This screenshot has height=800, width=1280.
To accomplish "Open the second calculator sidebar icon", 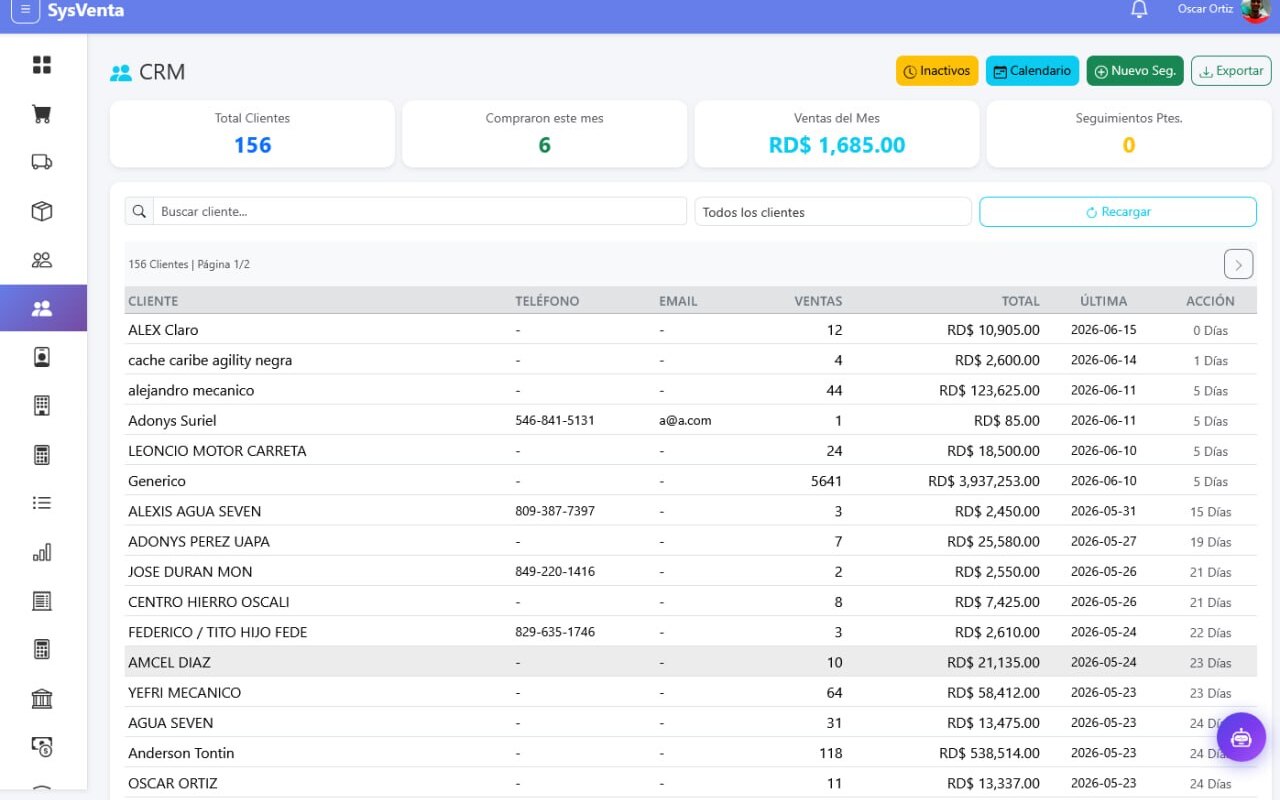I will (x=42, y=649).
